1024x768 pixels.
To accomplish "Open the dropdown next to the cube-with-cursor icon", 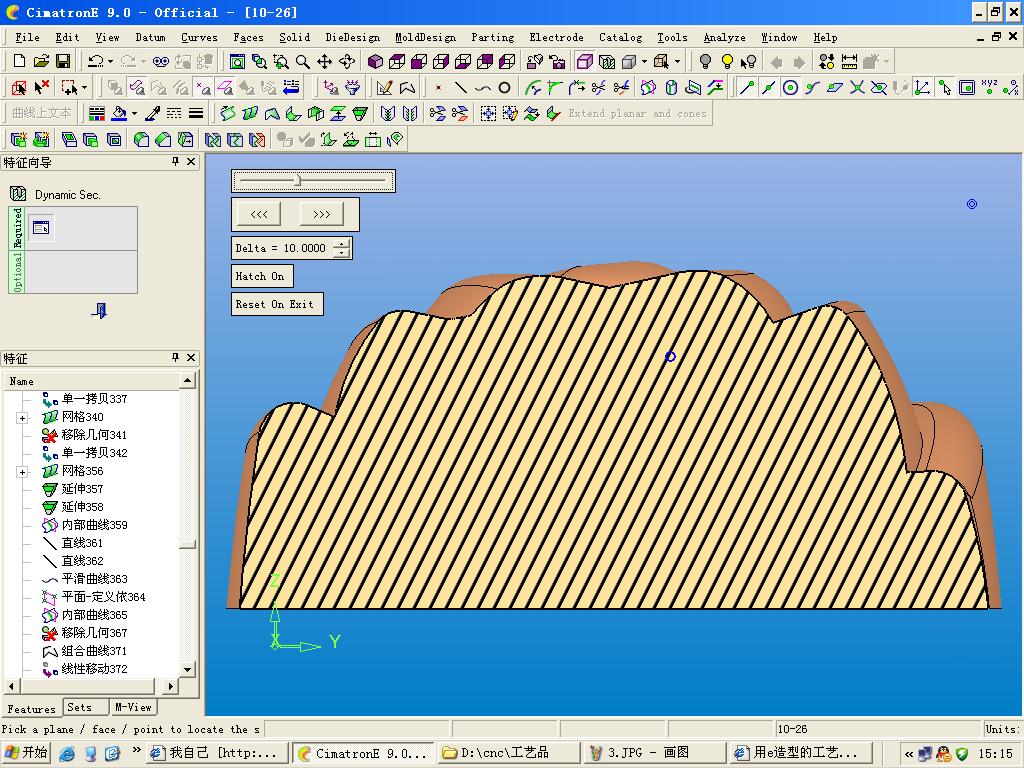I will point(677,61).
